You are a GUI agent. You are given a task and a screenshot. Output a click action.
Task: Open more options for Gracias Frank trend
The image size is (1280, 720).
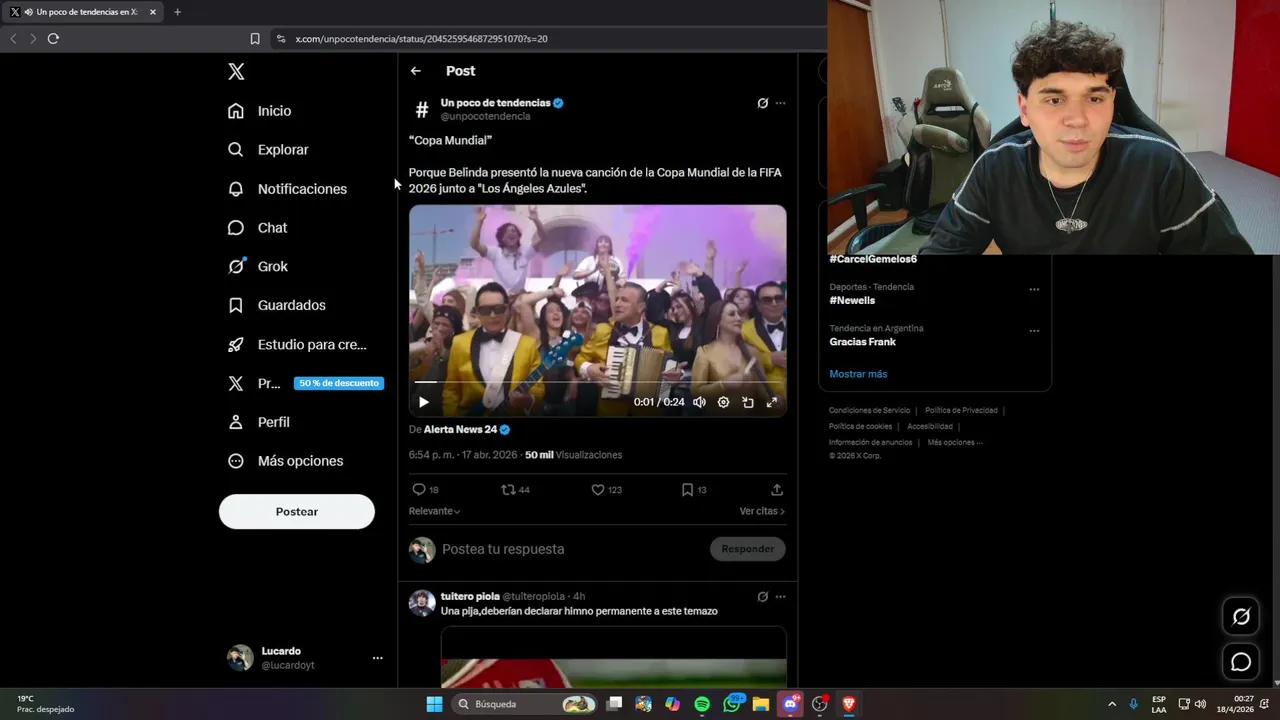pyautogui.click(x=1034, y=331)
